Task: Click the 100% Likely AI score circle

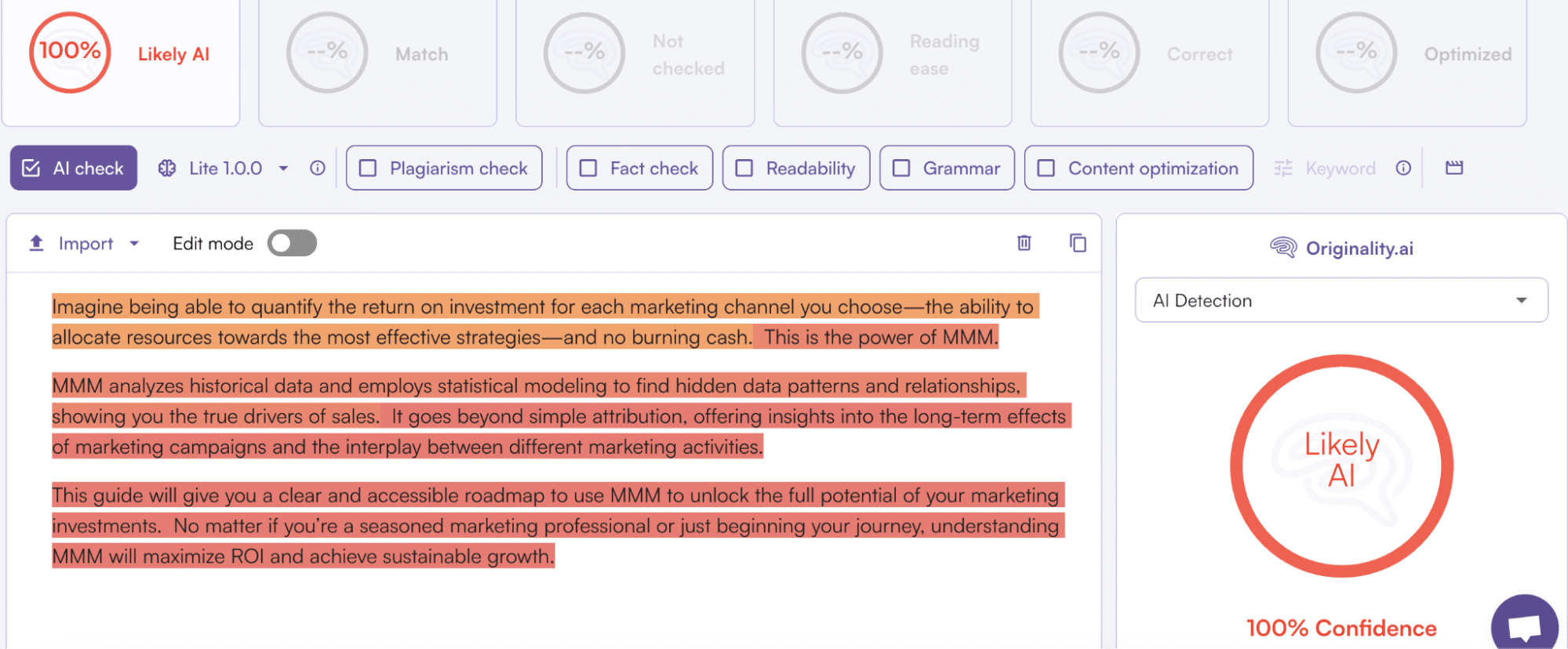Action: coord(70,53)
